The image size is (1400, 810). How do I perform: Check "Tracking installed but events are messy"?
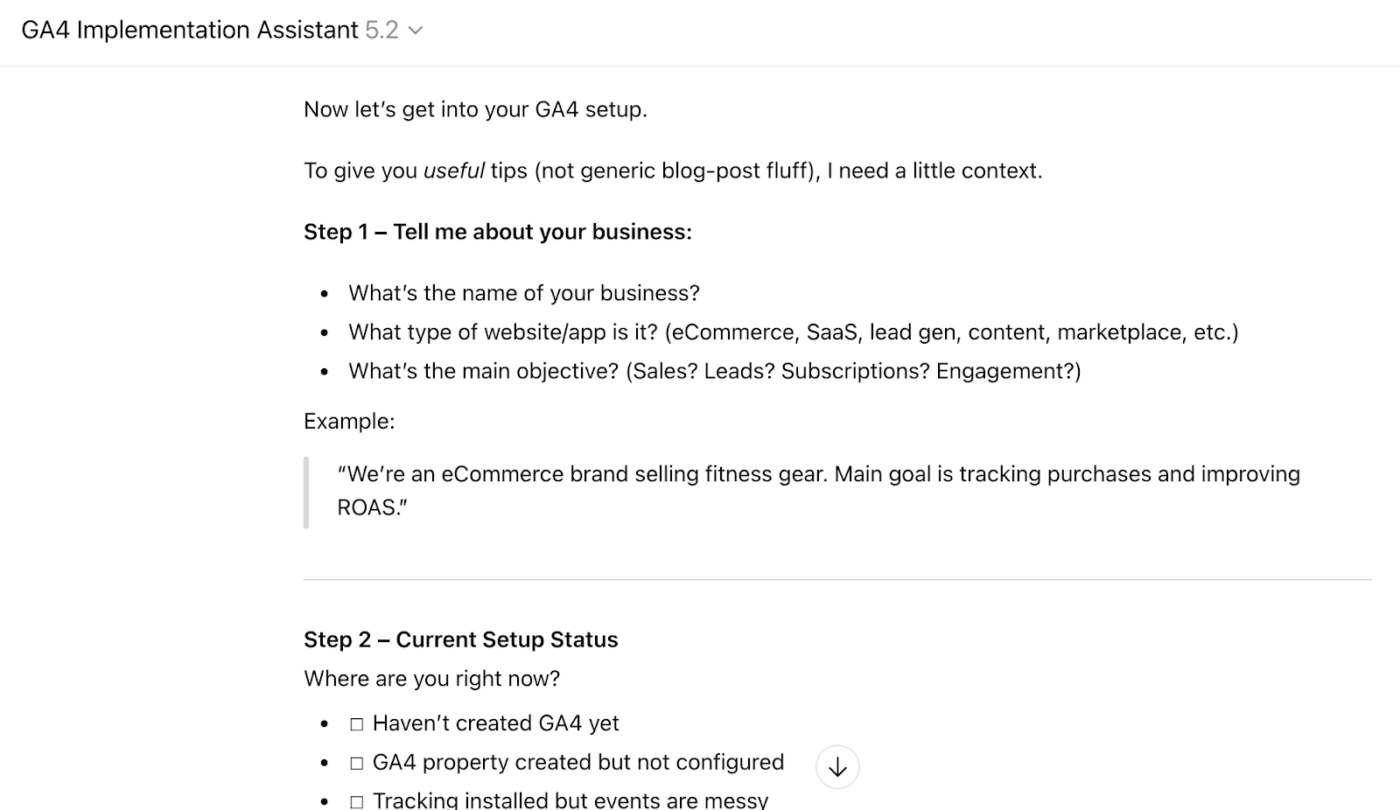[x=357, y=799]
